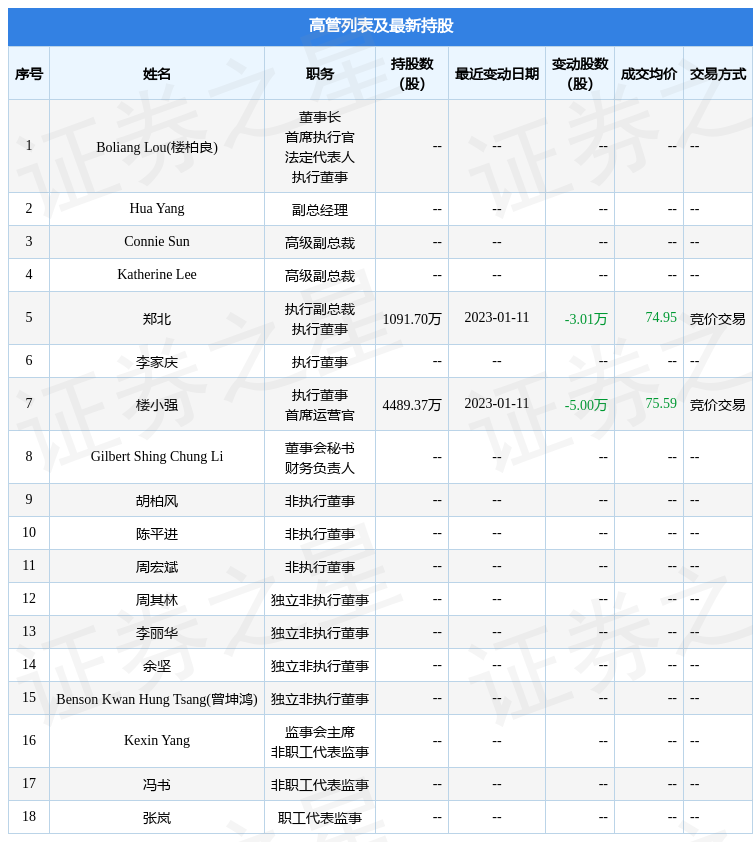The image size is (753, 842).
Task: Click the 监事会主席 position text
Action: 320,732
